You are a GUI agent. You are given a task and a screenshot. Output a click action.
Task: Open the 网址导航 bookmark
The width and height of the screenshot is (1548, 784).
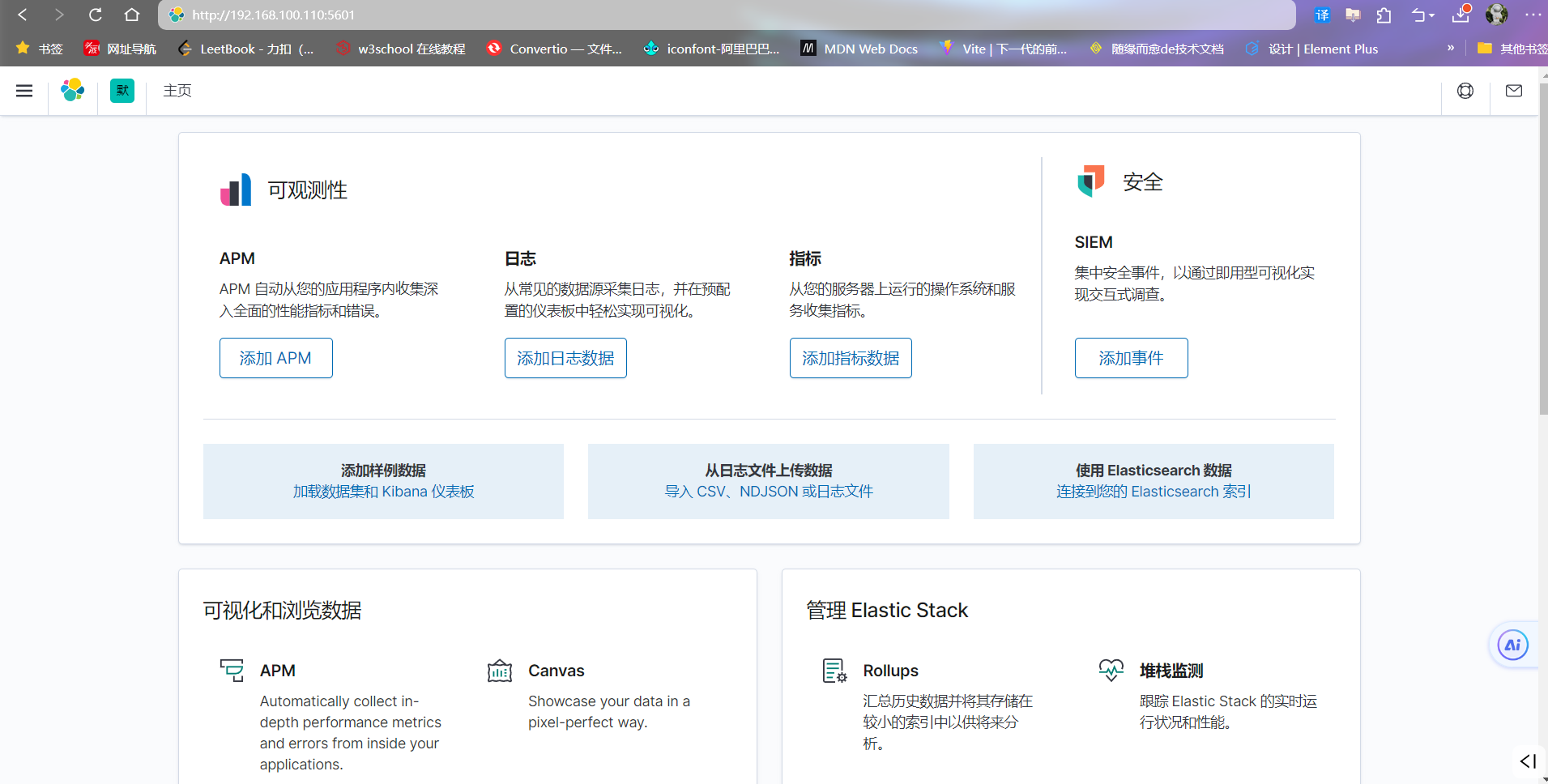coord(120,49)
